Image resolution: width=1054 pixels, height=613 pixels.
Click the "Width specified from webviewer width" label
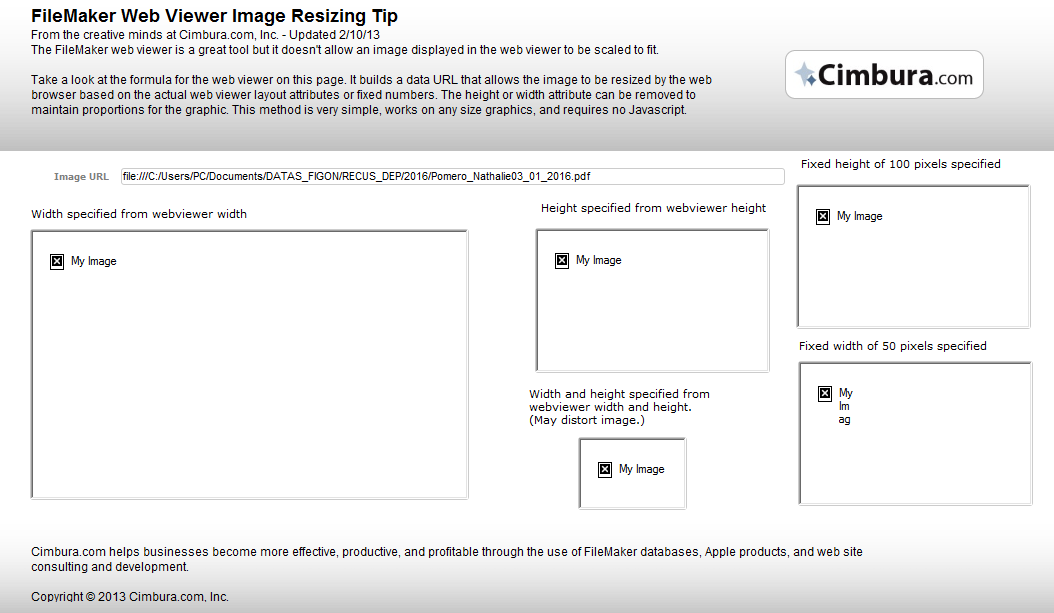[x=139, y=214]
